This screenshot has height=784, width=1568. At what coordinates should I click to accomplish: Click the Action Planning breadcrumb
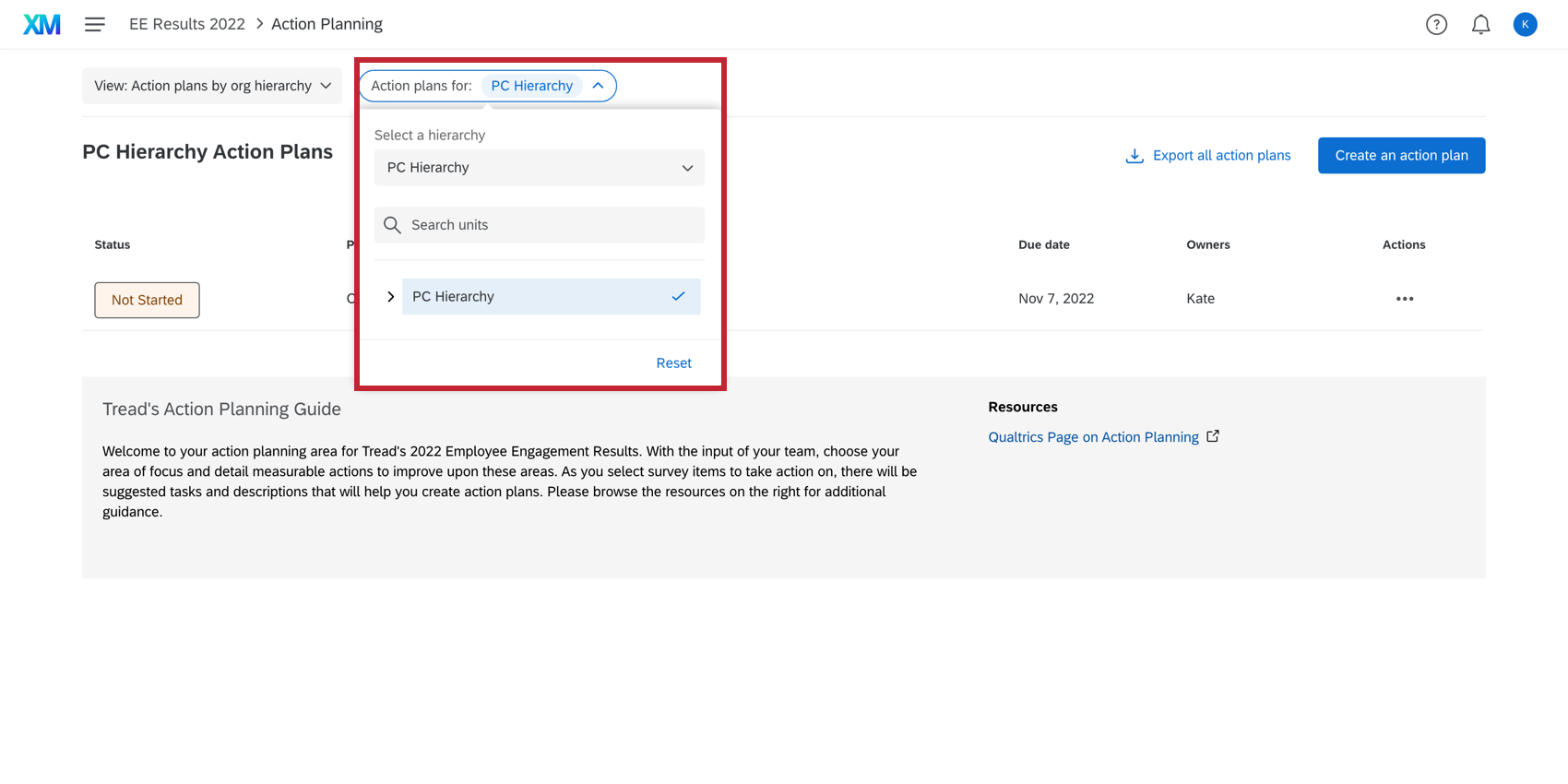coord(327,24)
